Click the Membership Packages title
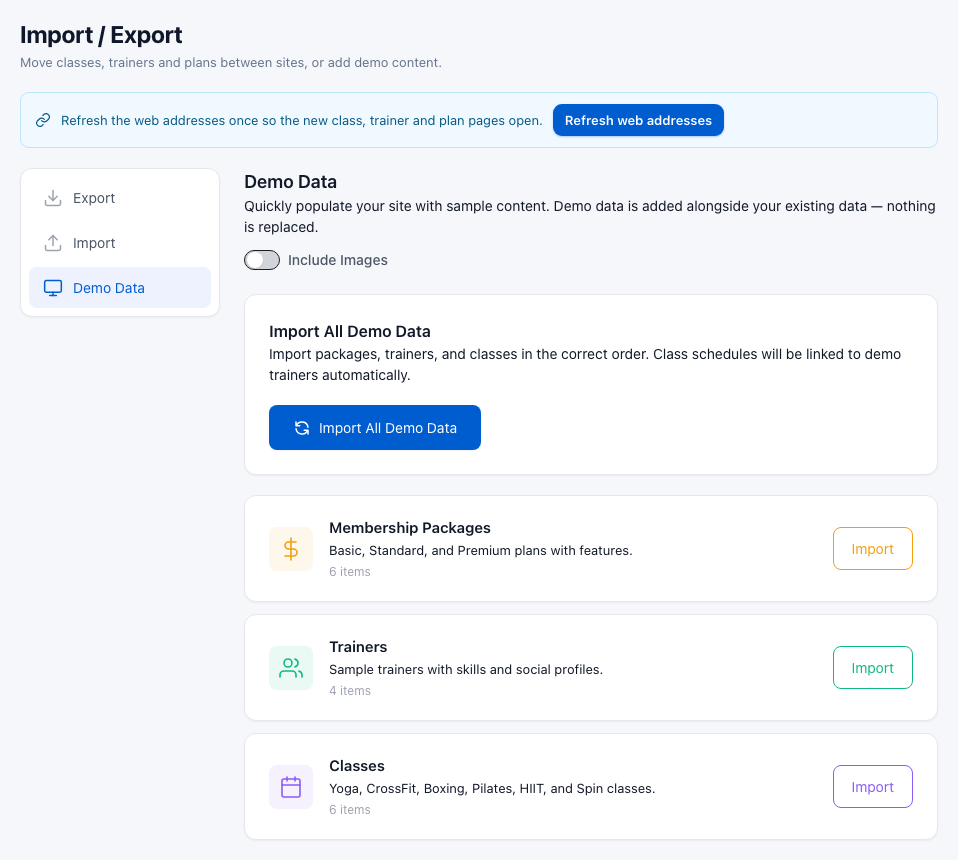 (410, 528)
